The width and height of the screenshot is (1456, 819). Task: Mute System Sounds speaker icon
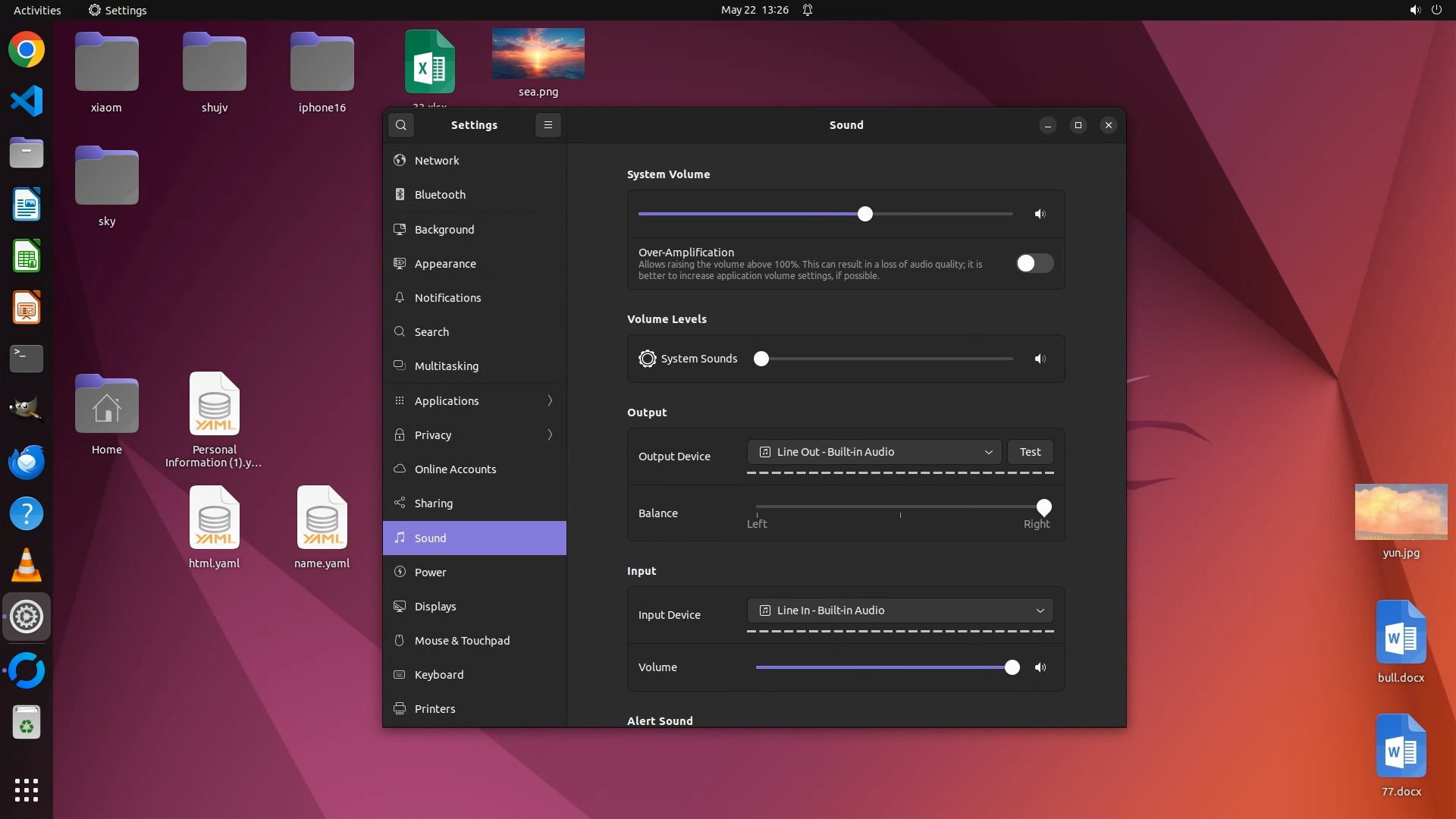(x=1040, y=359)
